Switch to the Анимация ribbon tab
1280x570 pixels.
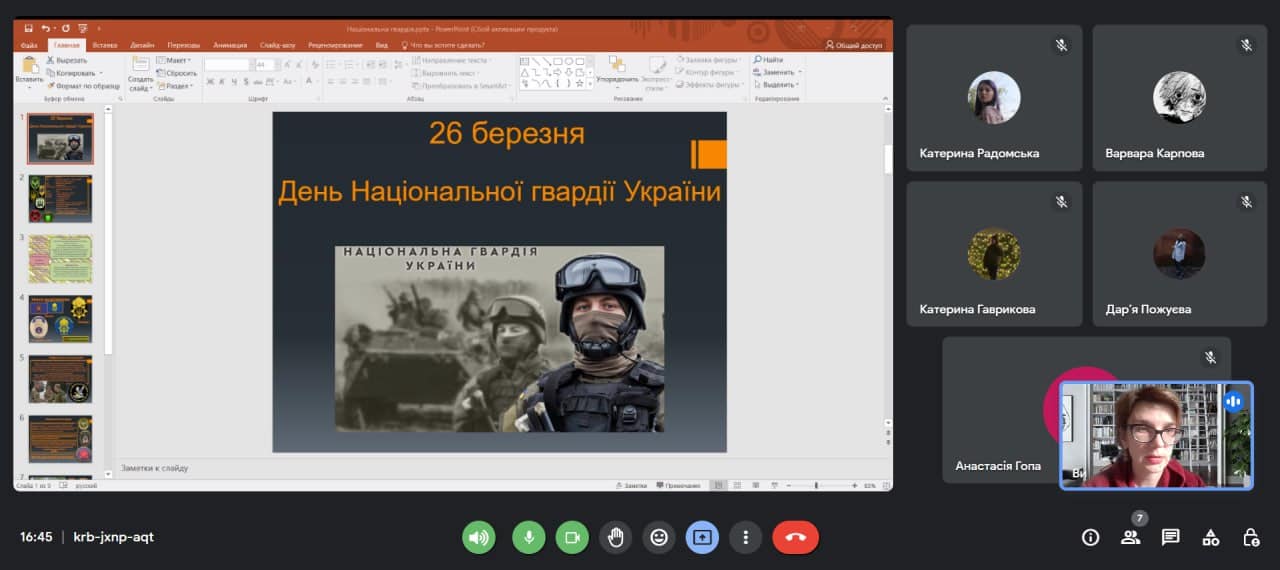point(229,45)
